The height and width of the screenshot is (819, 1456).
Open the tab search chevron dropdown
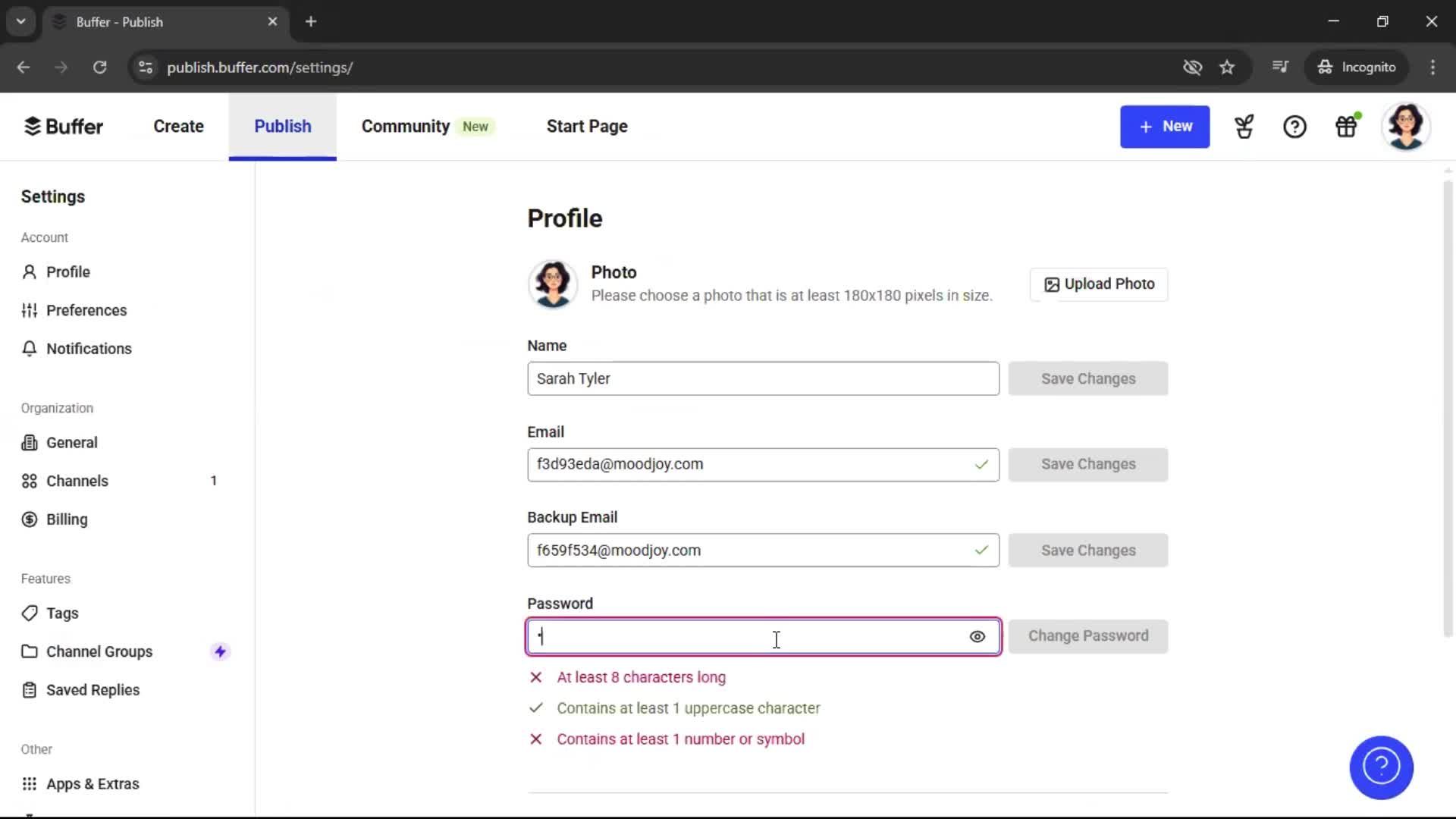pos(20,20)
